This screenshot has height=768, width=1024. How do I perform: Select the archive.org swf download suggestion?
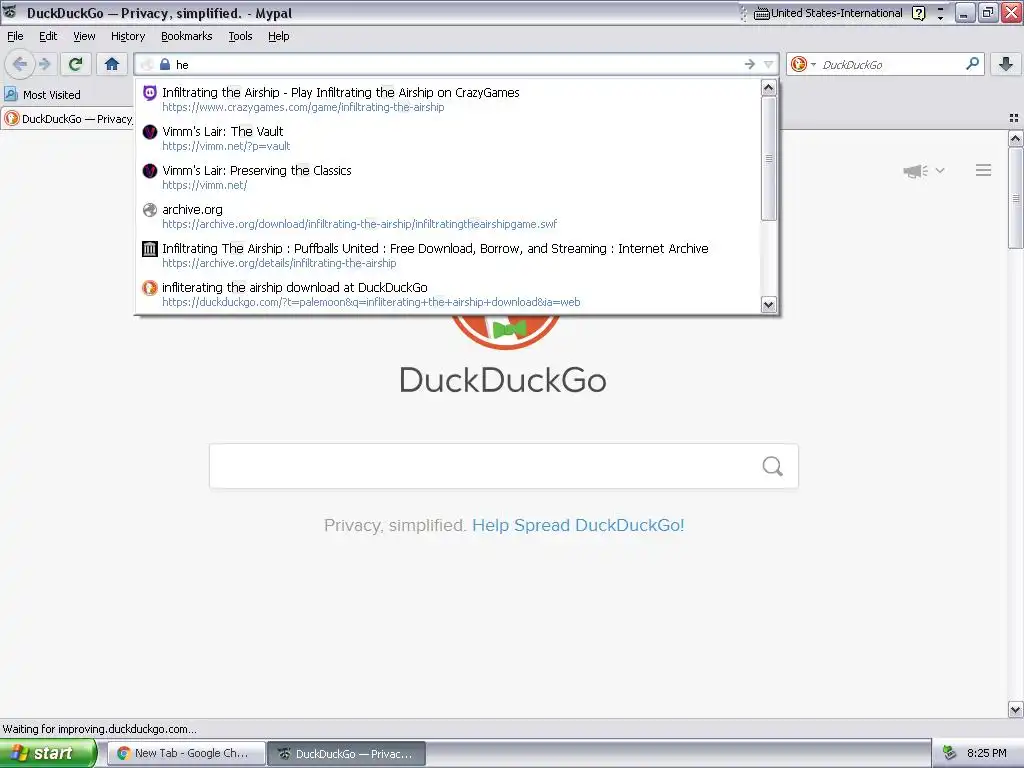pos(448,216)
